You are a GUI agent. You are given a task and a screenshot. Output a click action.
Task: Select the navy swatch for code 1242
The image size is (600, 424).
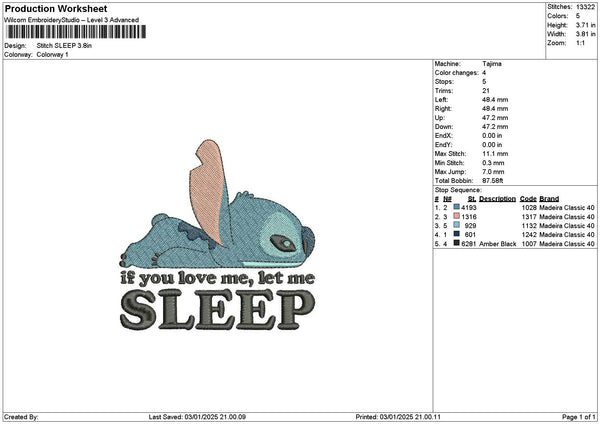pos(456,234)
